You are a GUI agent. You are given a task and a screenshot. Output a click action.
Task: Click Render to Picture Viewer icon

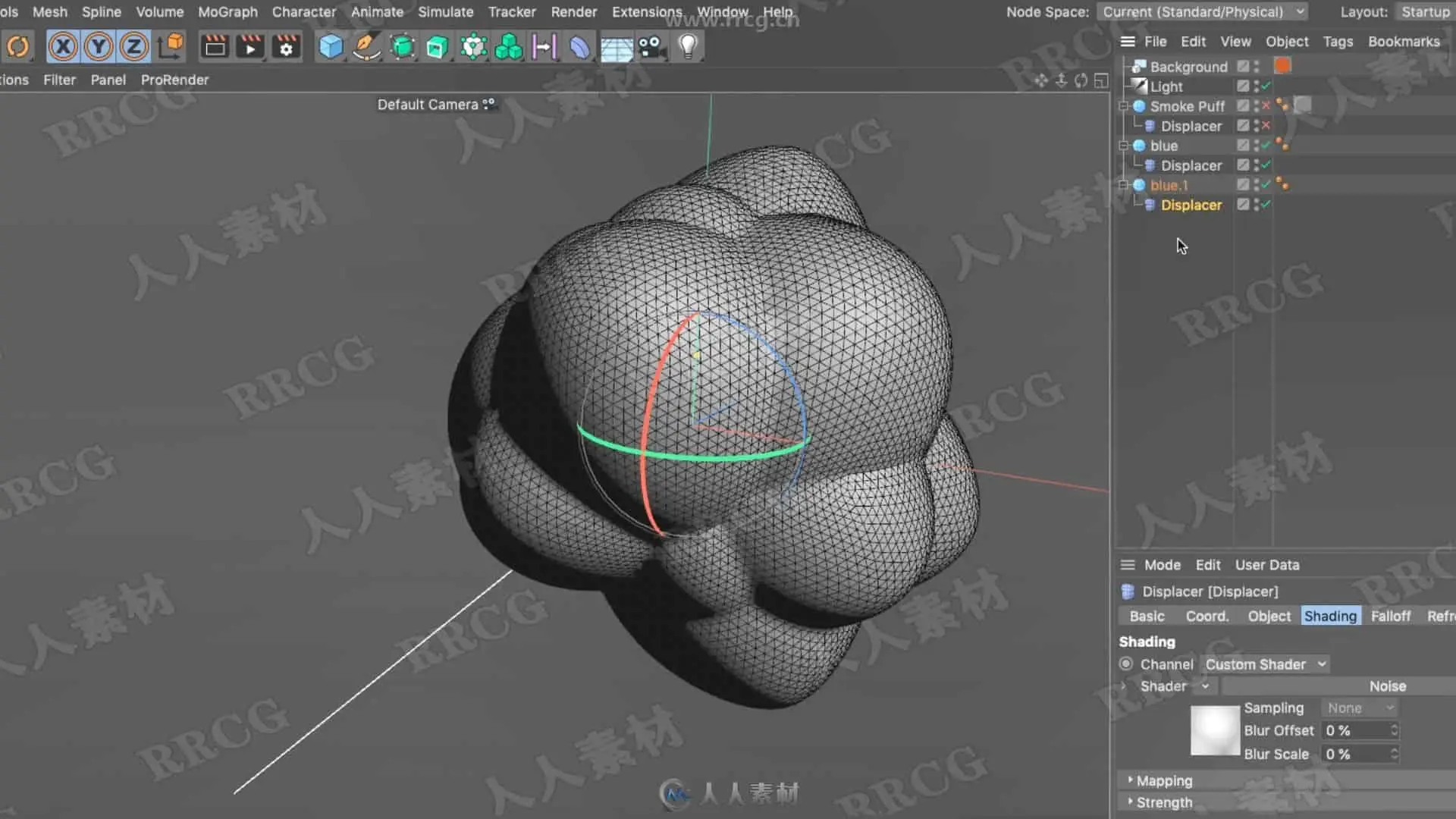pos(250,47)
